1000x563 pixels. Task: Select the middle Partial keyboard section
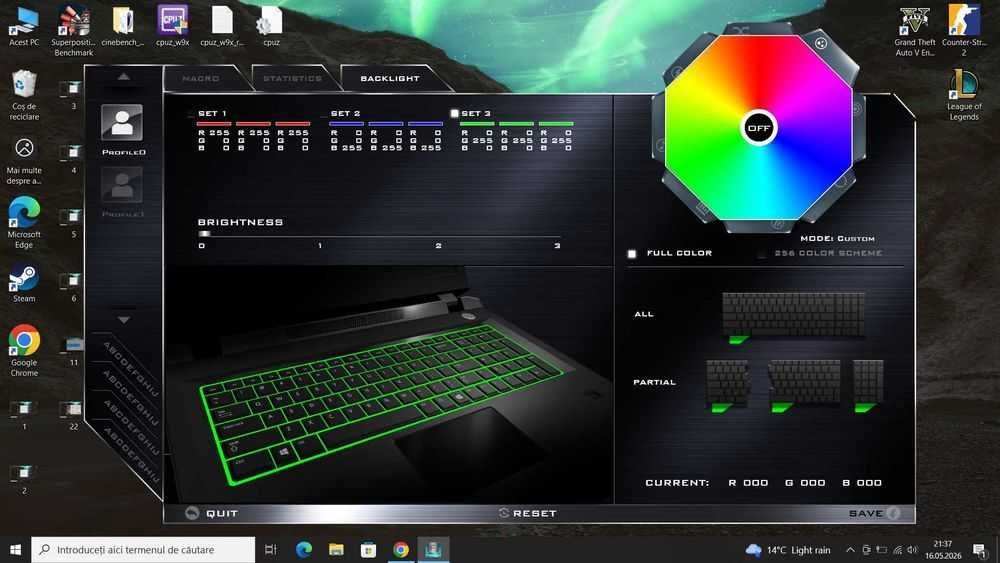tap(804, 382)
